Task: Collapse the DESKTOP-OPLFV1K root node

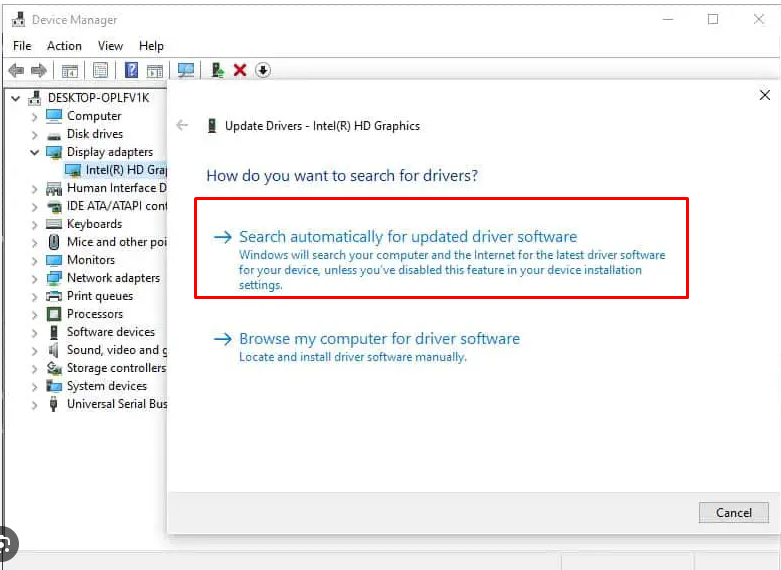Action: (16, 98)
